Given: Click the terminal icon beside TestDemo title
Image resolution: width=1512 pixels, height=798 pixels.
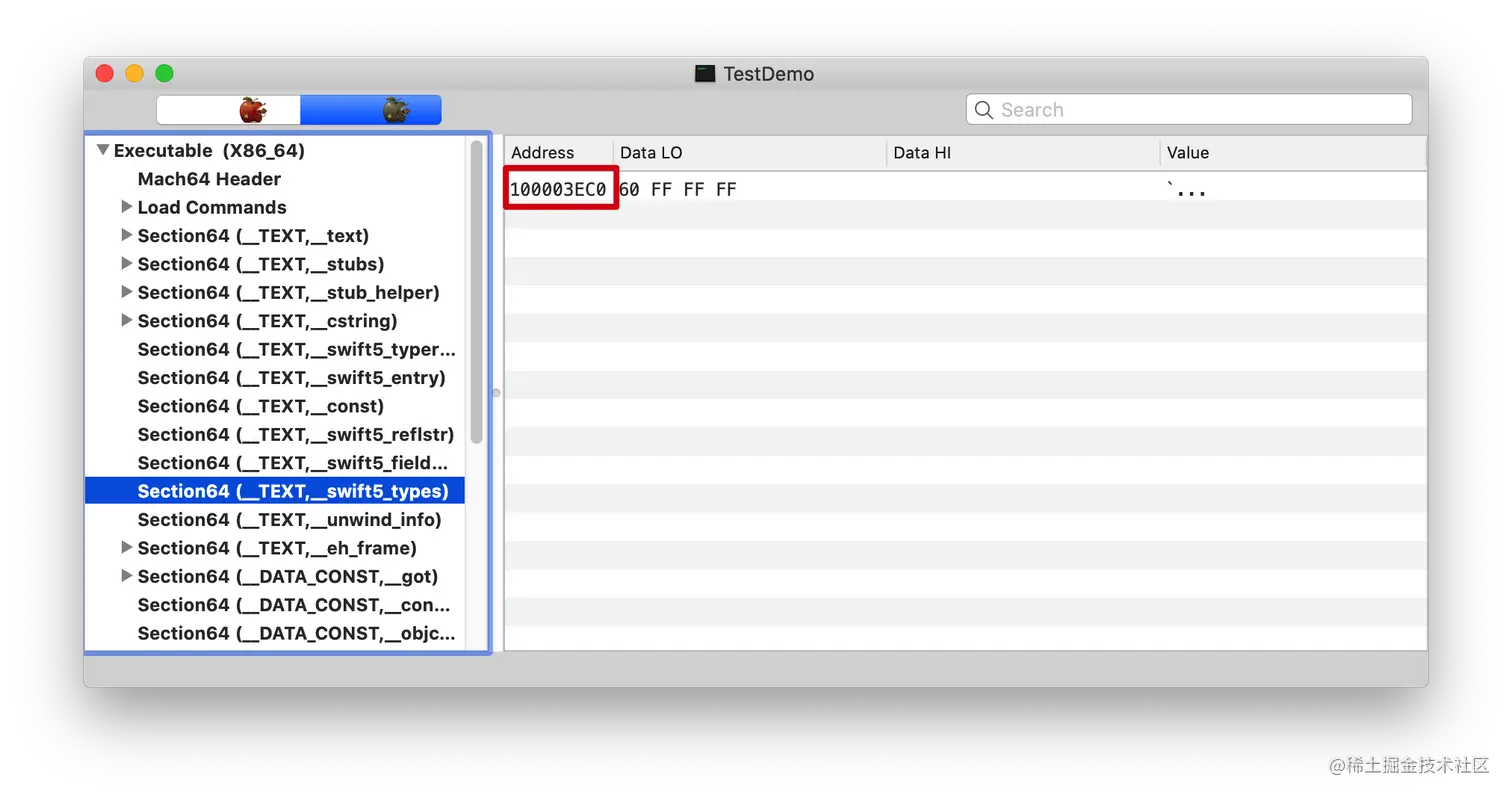Looking at the screenshot, I should click(x=705, y=74).
